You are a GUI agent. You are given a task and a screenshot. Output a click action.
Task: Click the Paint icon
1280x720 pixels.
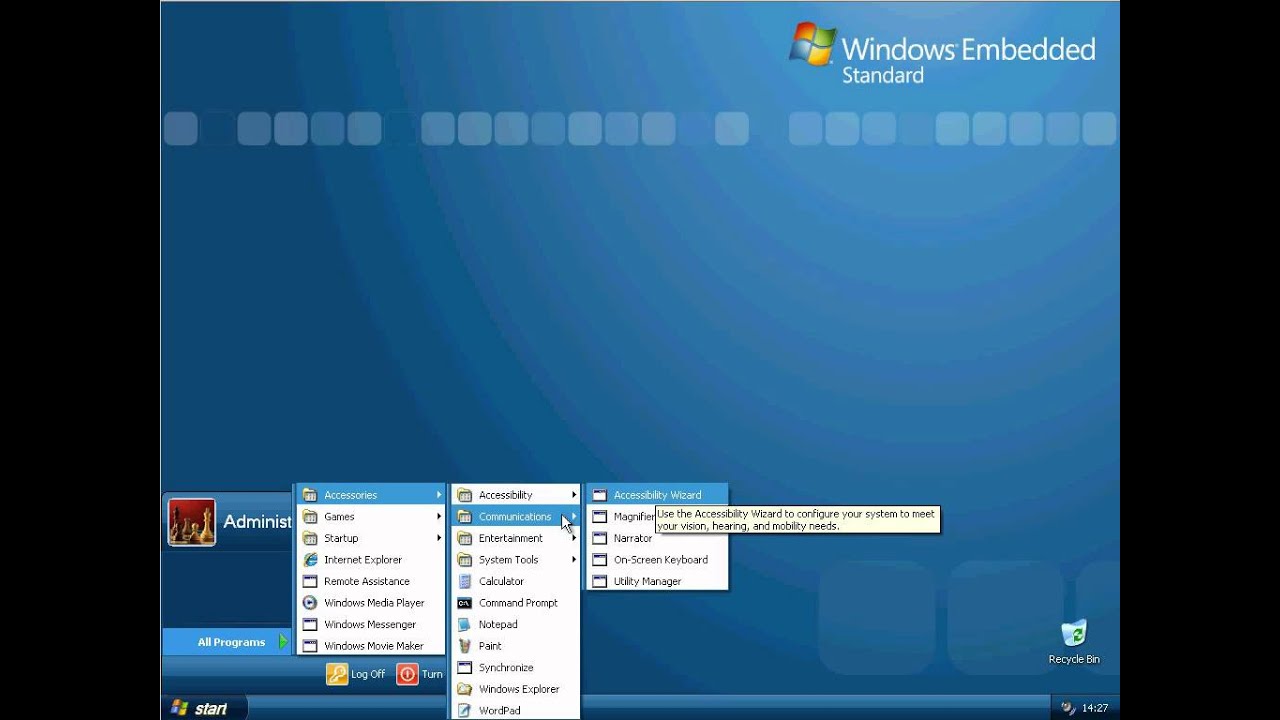click(x=465, y=646)
